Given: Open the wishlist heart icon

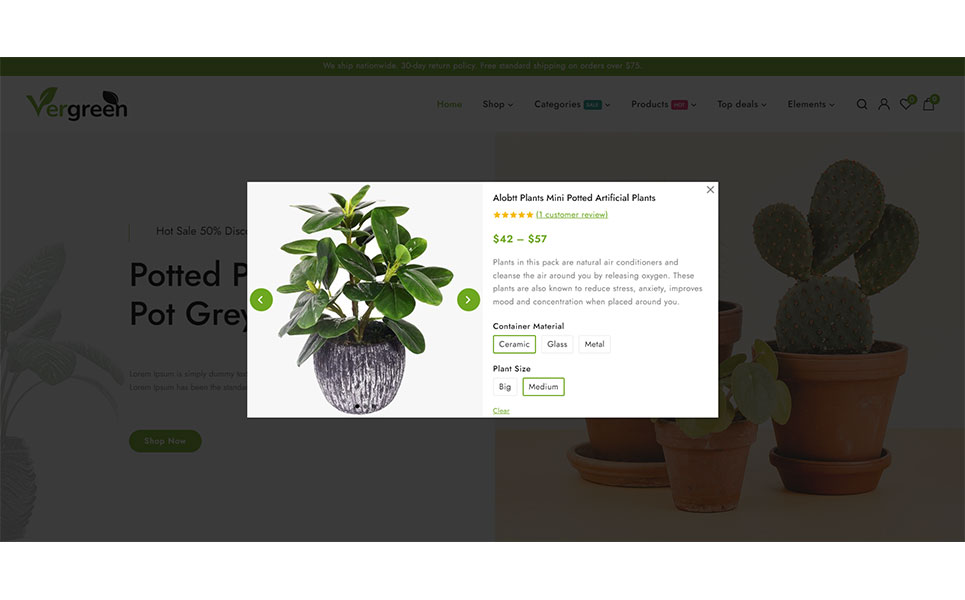Looking at the screenshot, I should pos(906,104).
